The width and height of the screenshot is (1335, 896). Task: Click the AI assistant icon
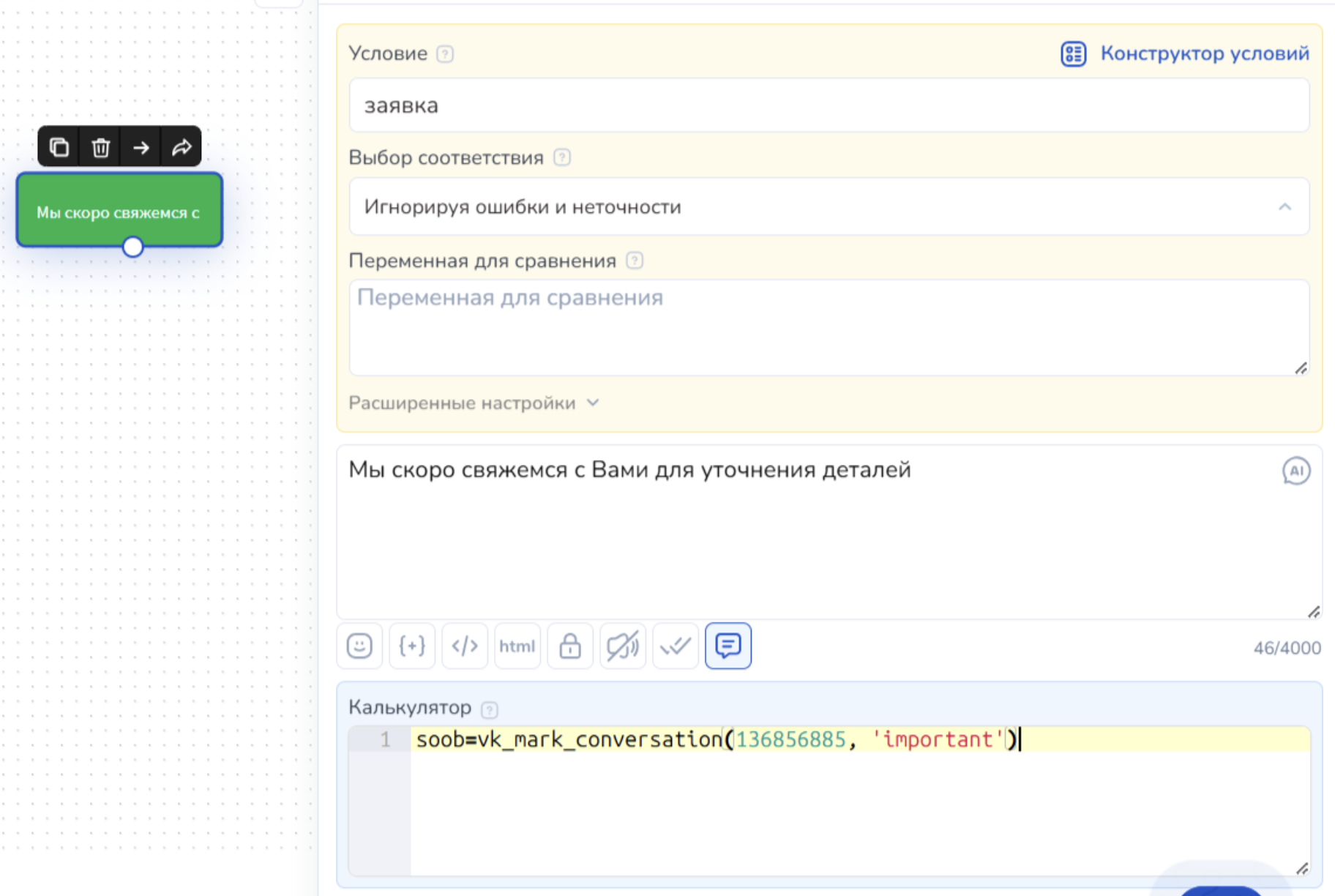pyautogui.click(x=1295, y=471)
